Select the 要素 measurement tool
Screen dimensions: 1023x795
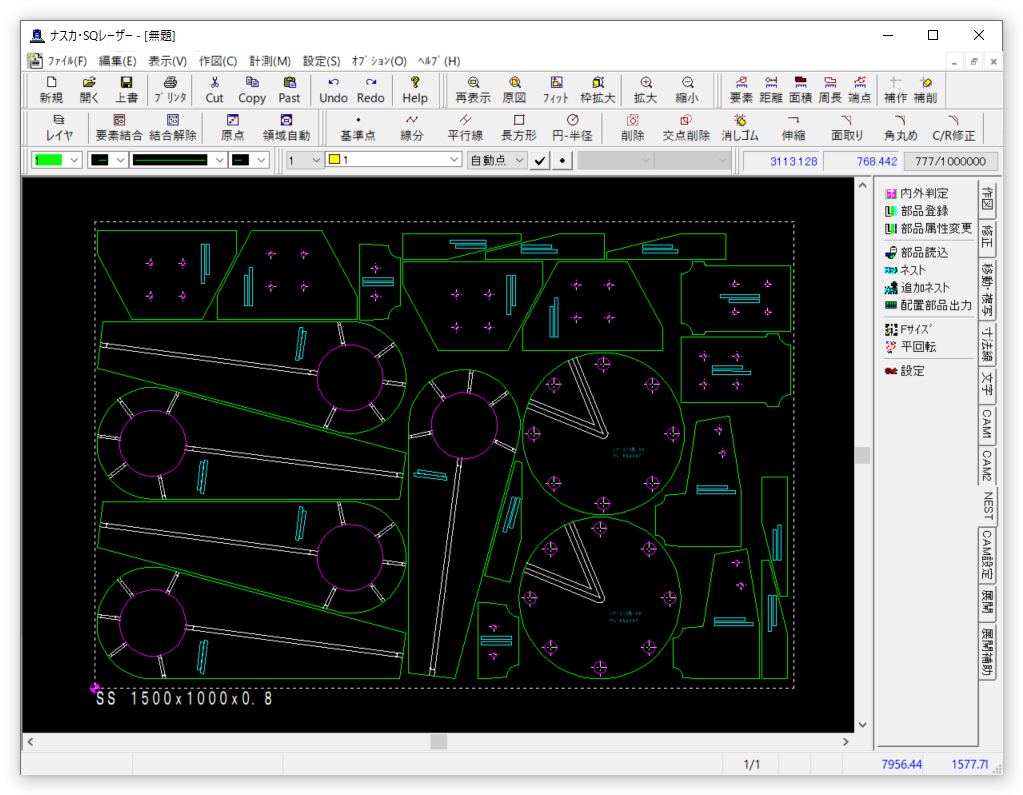tap(741, 89)
